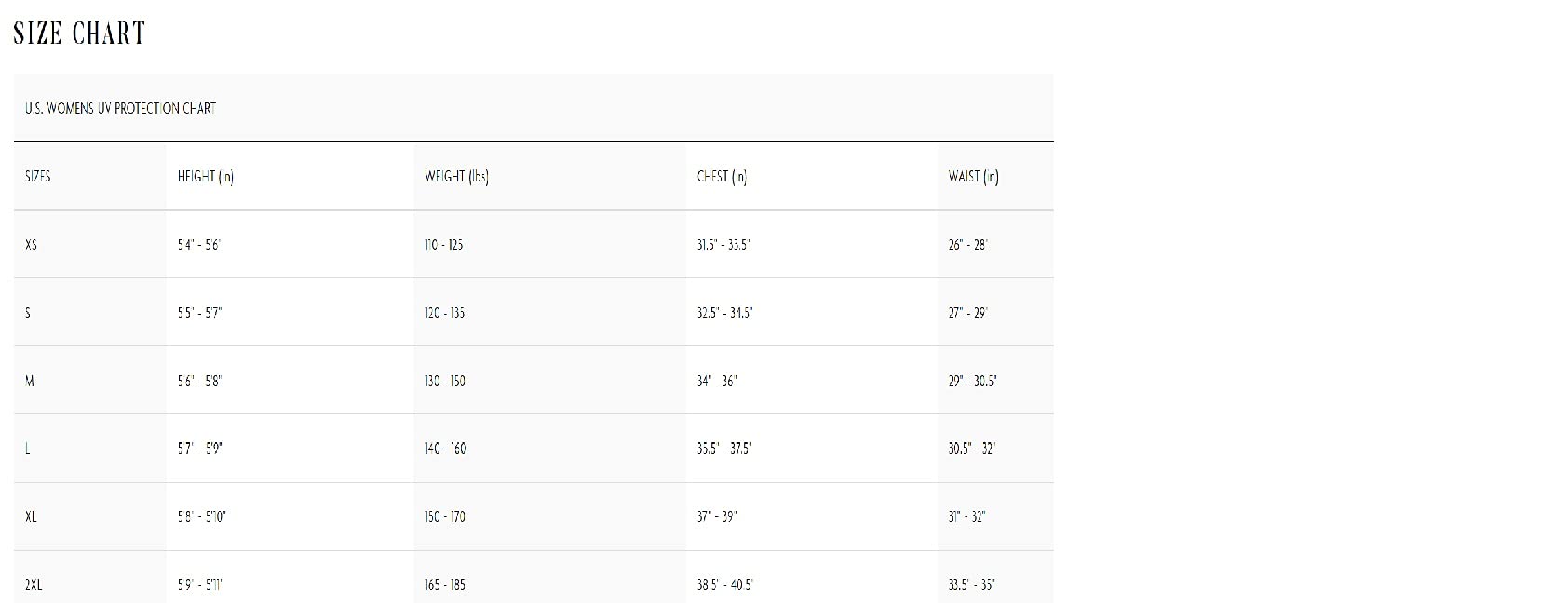Select the size L row label

(28, 449)
